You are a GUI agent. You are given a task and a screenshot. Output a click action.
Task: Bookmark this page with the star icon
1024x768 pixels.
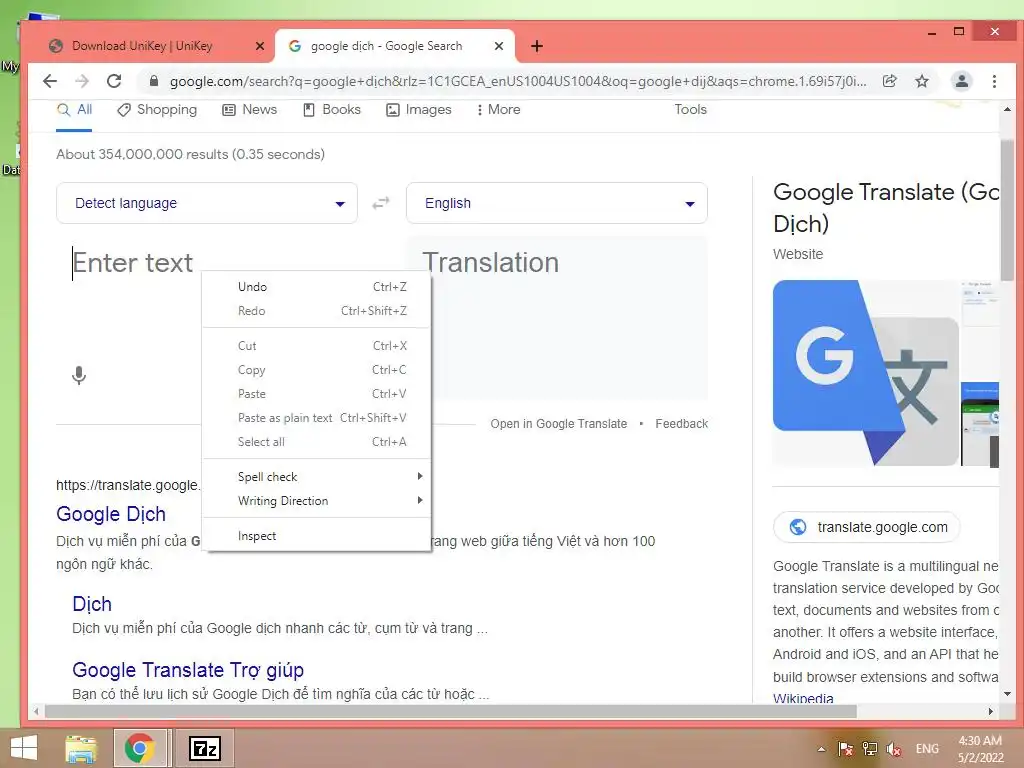921,81
